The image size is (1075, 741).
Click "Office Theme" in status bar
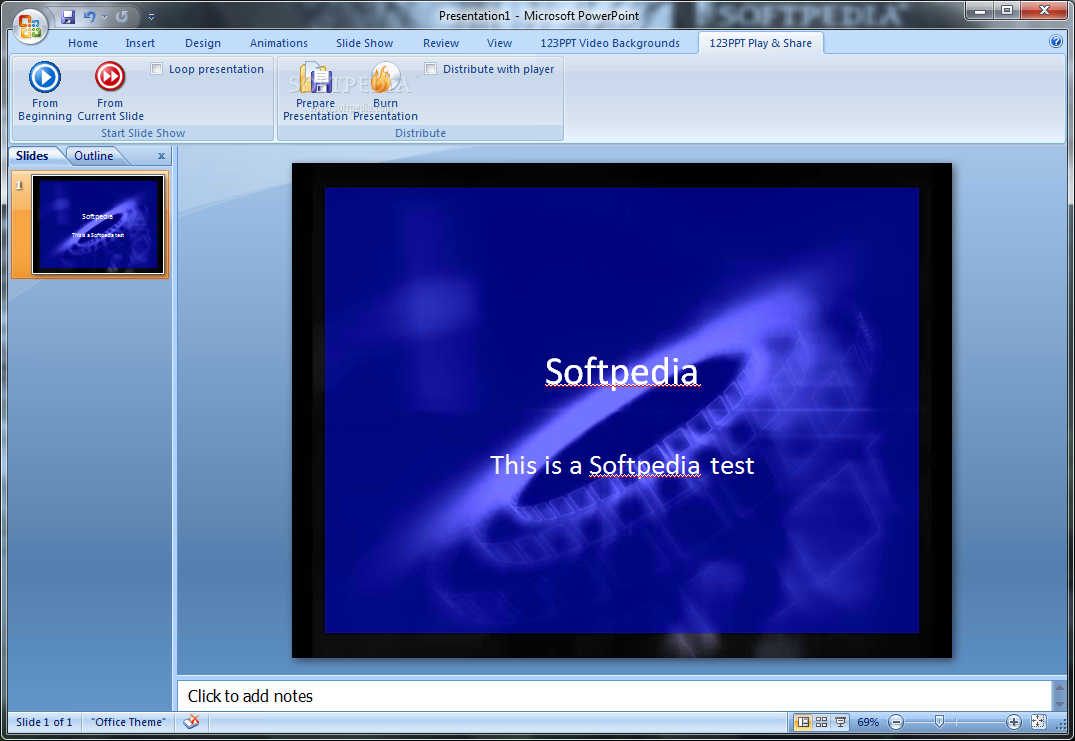(128, 722)
